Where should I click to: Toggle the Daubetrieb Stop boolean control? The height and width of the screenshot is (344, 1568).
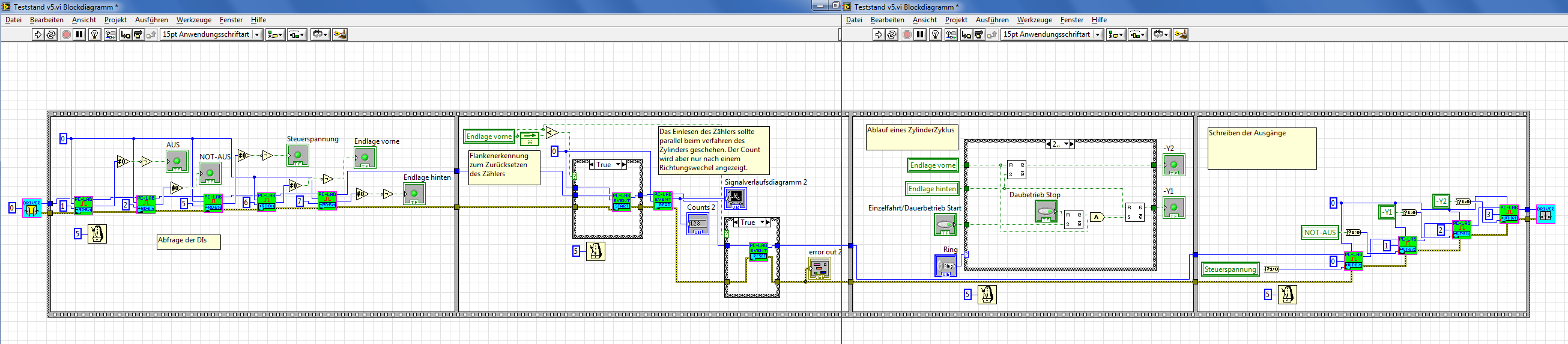tap(1046, 211)
